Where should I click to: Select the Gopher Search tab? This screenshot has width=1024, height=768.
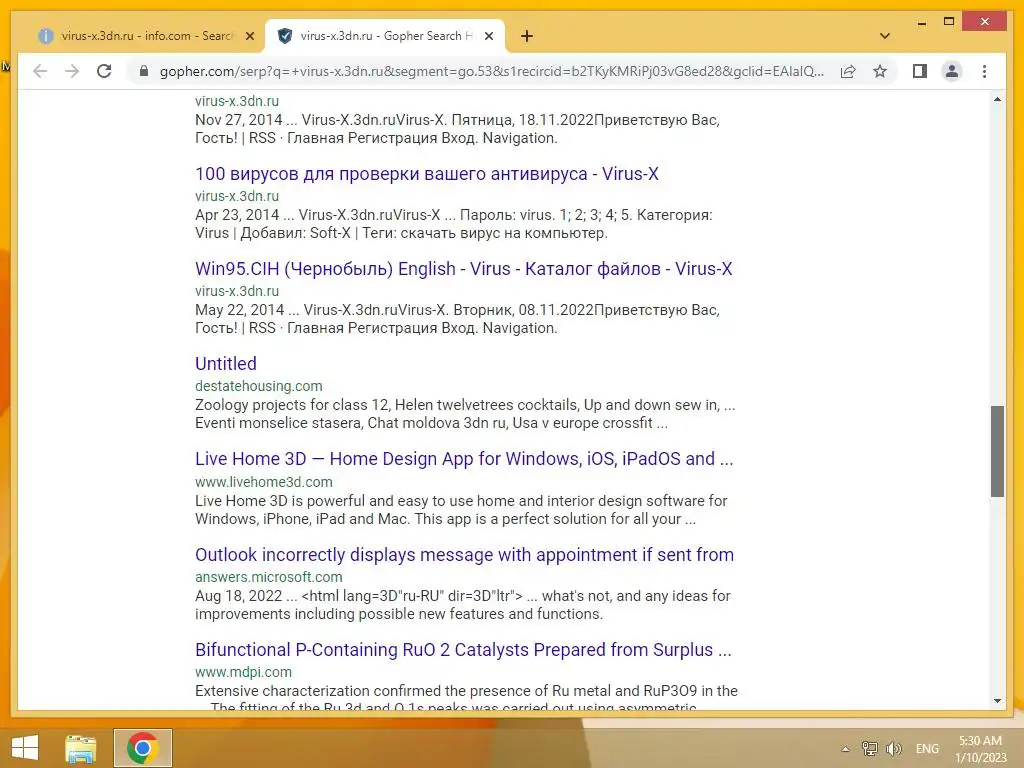pos(384,36)
